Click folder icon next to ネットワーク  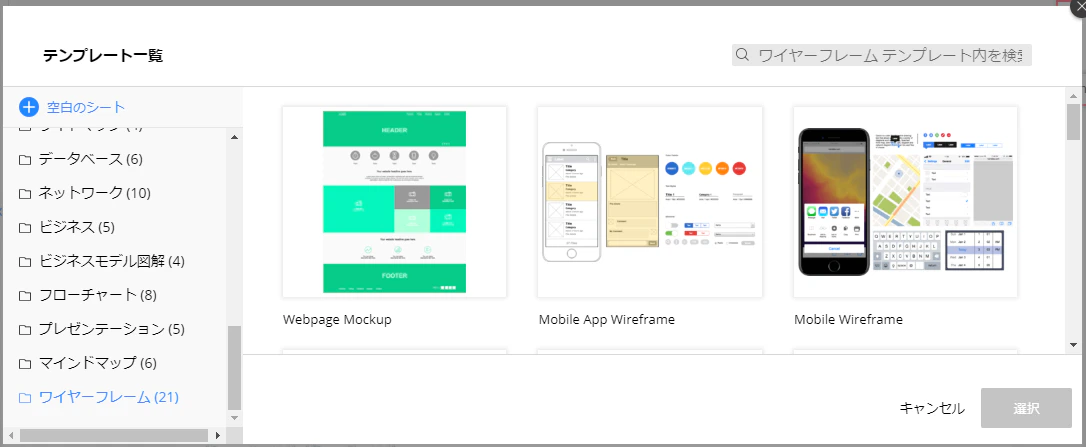tap(25, 193)
